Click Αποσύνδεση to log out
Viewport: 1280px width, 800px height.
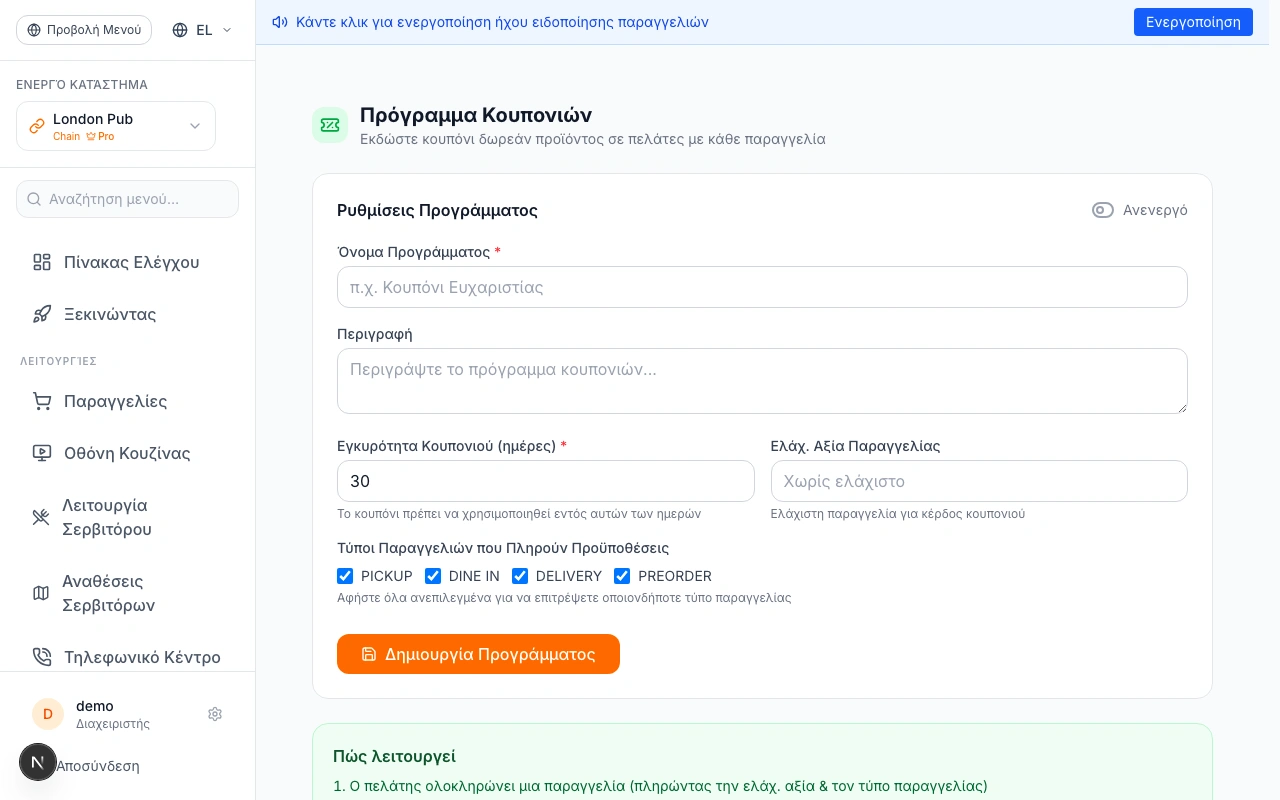[98, 766]
